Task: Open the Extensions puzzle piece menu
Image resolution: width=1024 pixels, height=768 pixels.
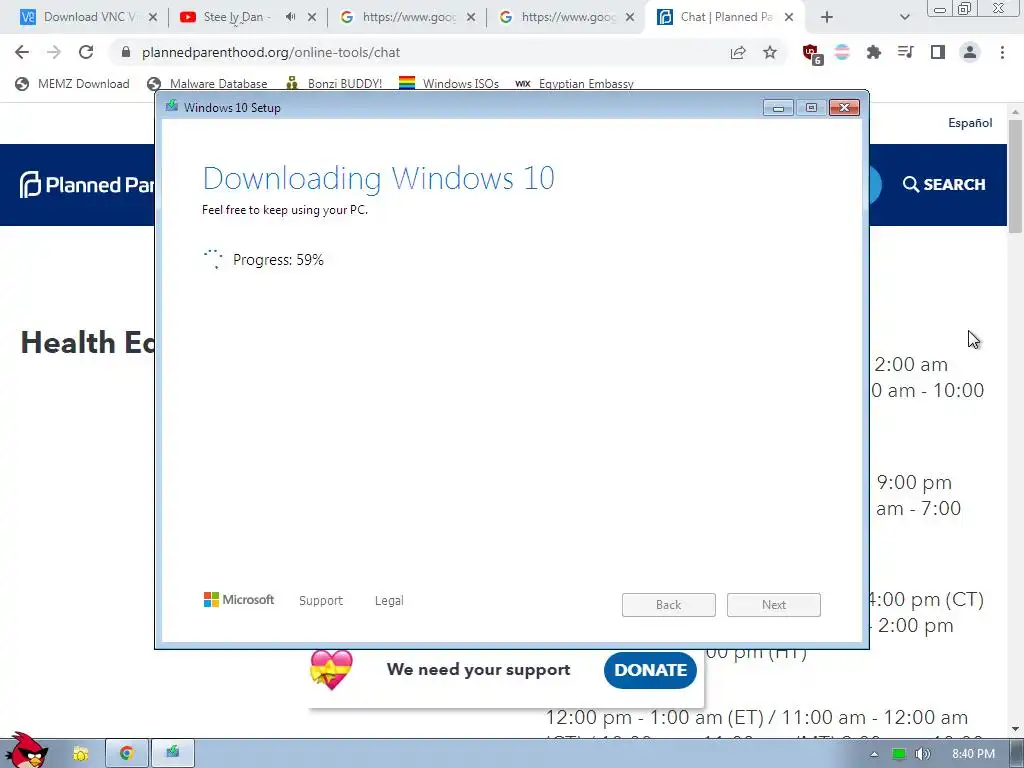Action: pos(873,52)
